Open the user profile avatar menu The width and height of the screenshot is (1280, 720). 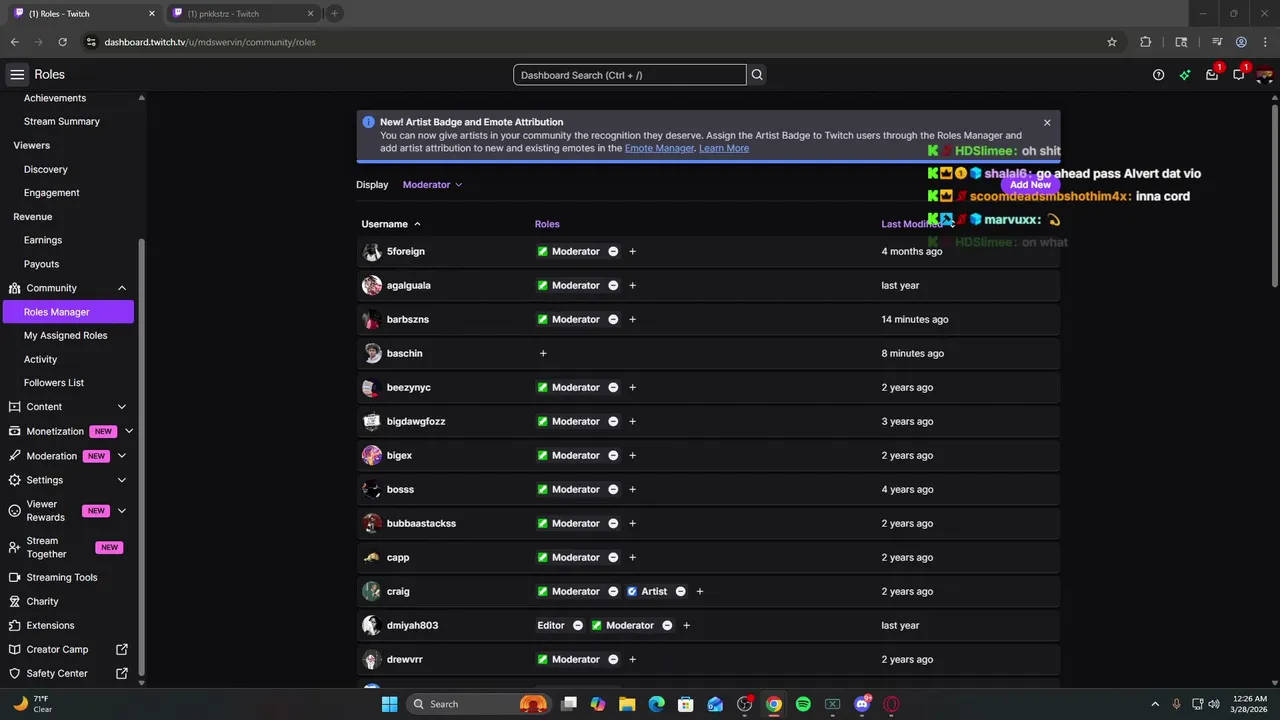click(1264, 75)
